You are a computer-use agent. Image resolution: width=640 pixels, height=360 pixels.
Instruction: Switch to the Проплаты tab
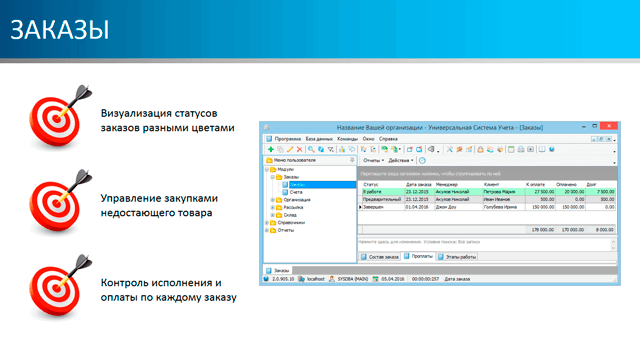click(418, 256)
